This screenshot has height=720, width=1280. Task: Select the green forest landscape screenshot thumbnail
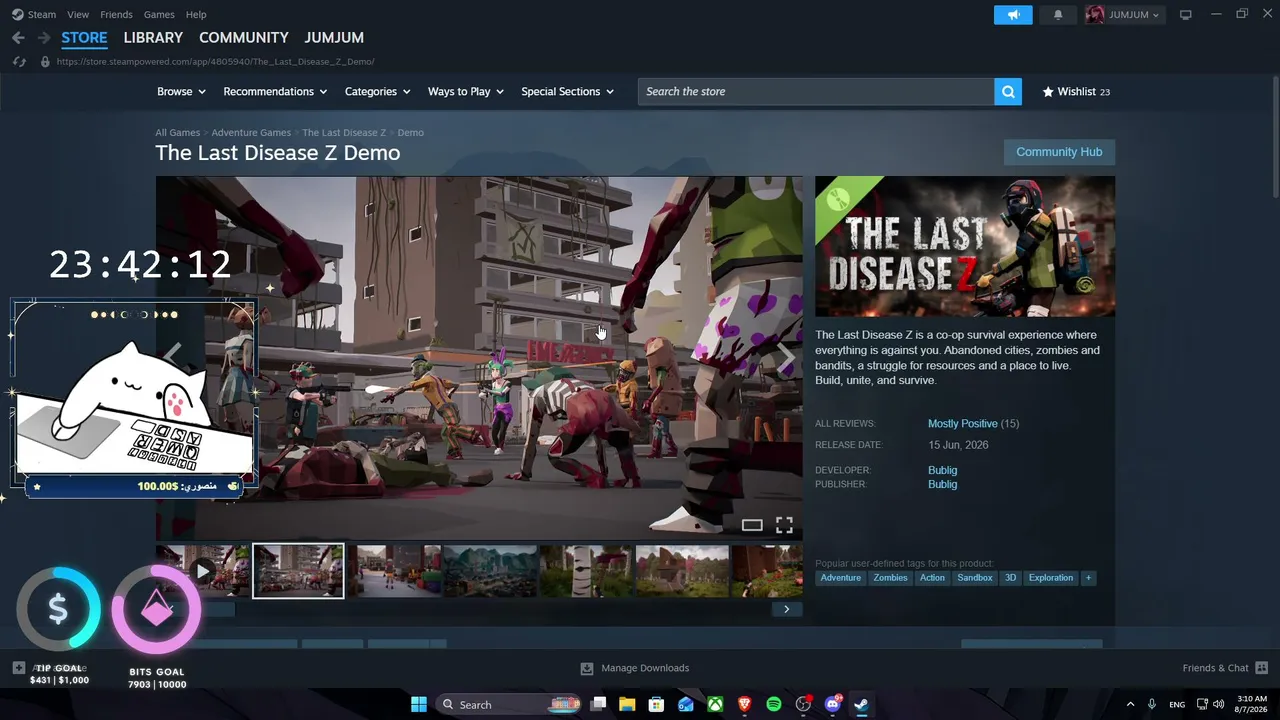pyautogui.click(x=490, y=571)
